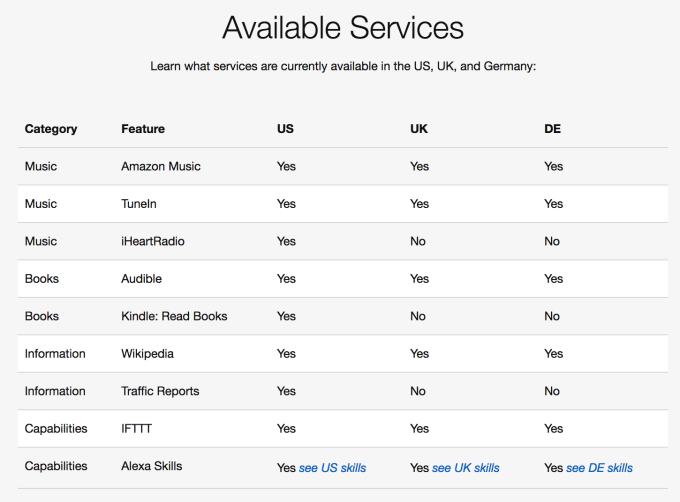Screen dimensions: 680x502
Task: Select the IFTTT feature cell
Action: pyautogui.click(x=138, y=429)
